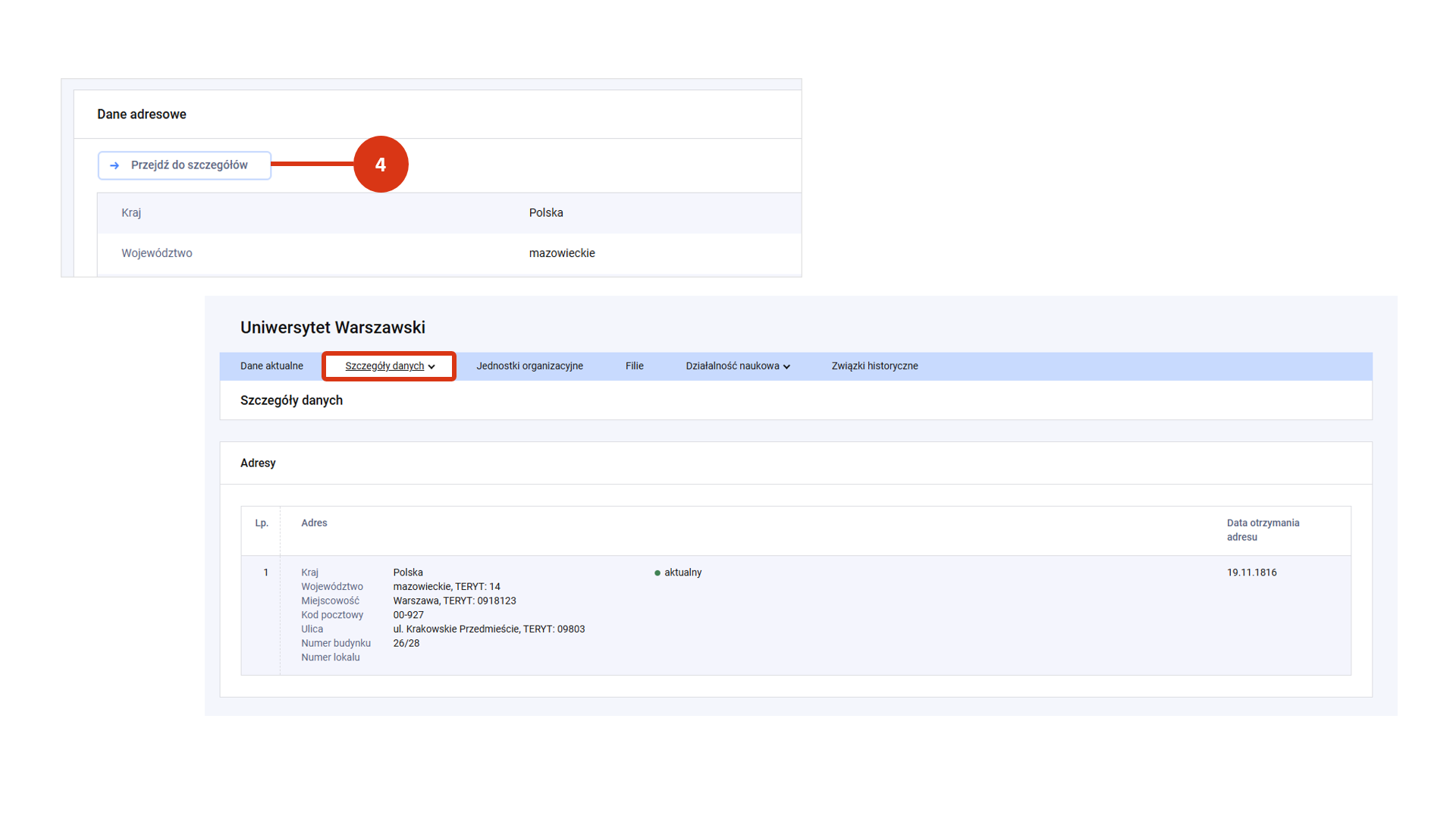Click the arrow icon beside Przejdź do szczegółów
This screenshot has height=819, width=1456.
[x=115, y=165]
